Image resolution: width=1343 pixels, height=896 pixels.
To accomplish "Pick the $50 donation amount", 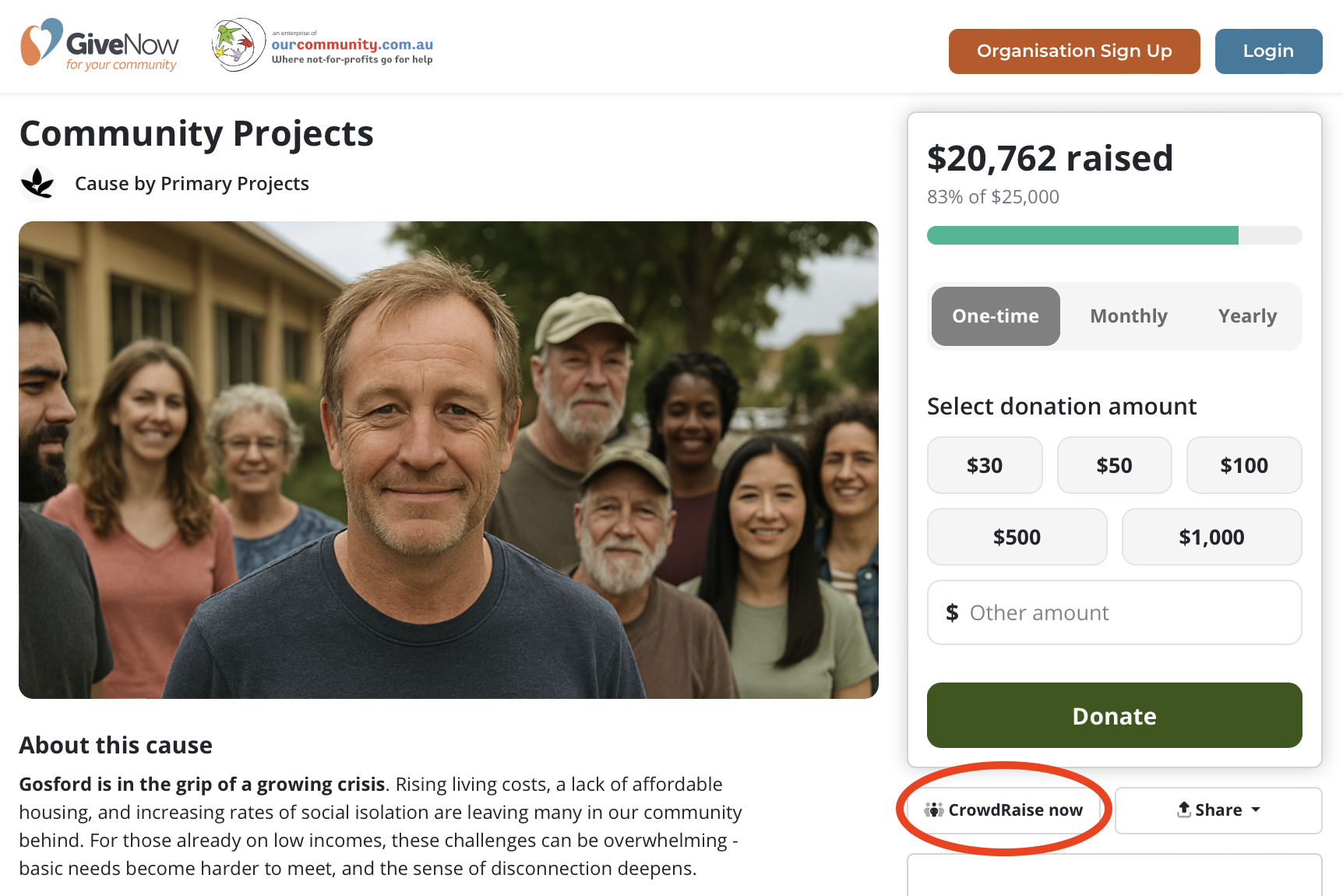I will click(x=1114, y=466).
